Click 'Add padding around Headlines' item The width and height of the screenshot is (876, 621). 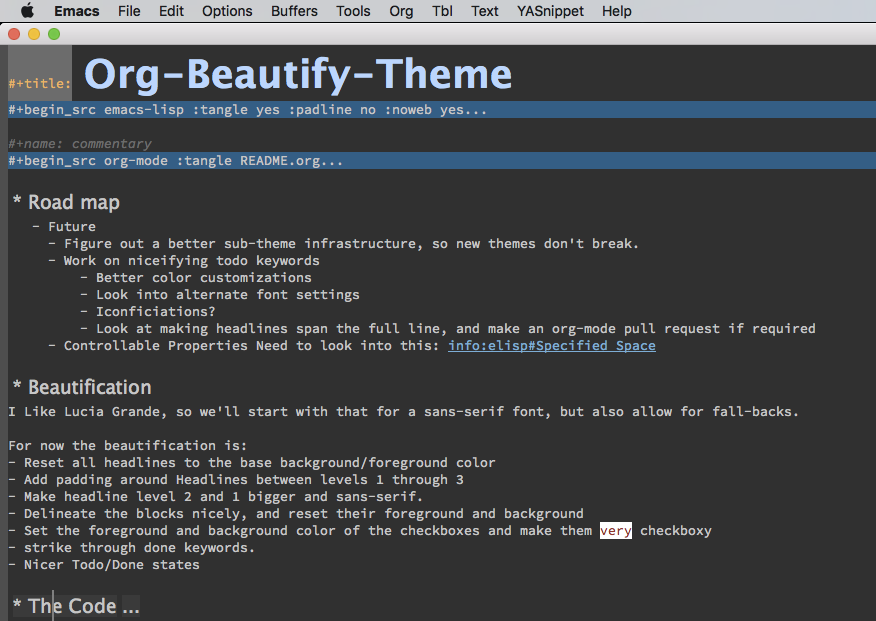point(244,480)
